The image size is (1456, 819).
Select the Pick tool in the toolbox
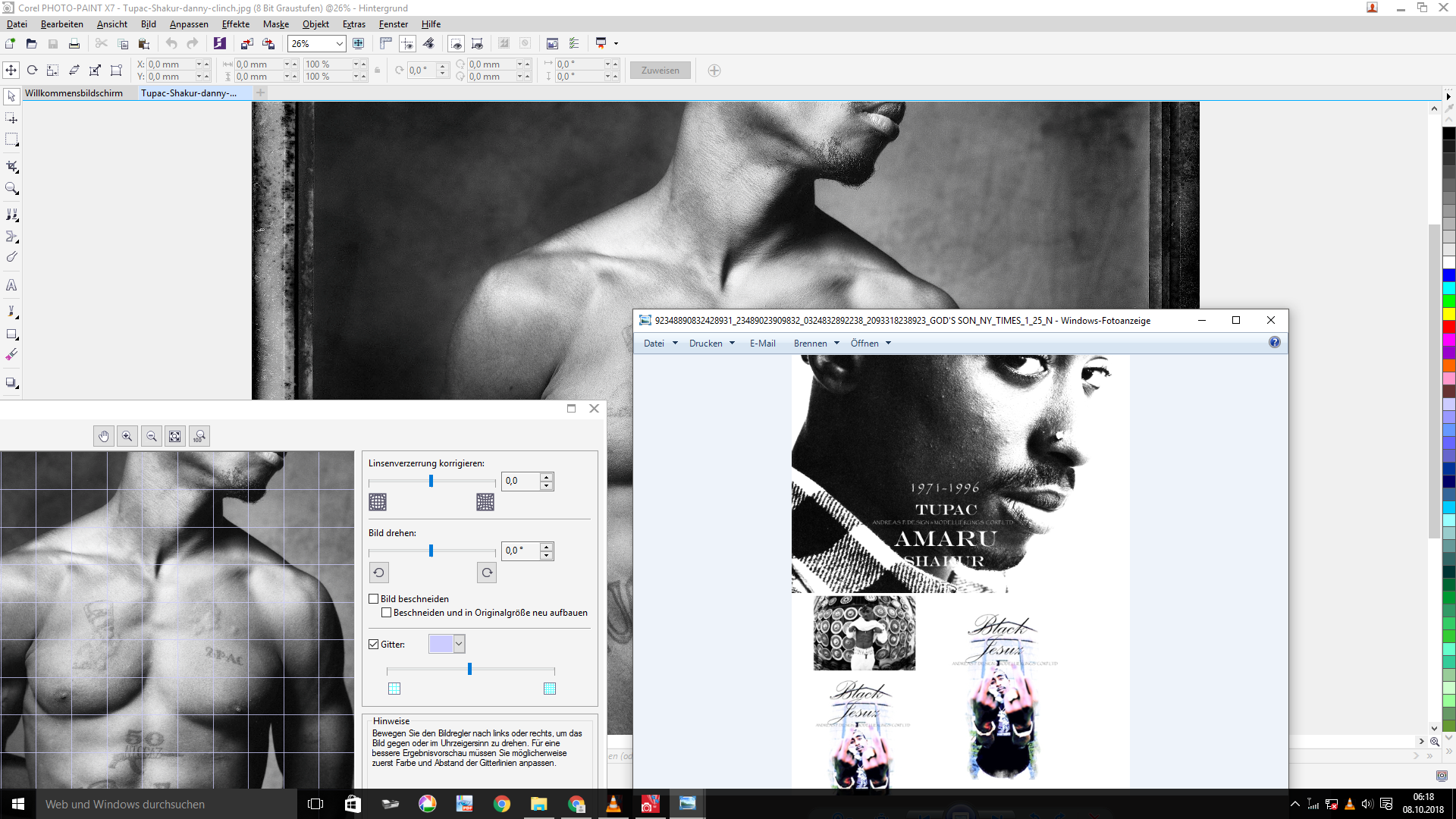(11, 96)
